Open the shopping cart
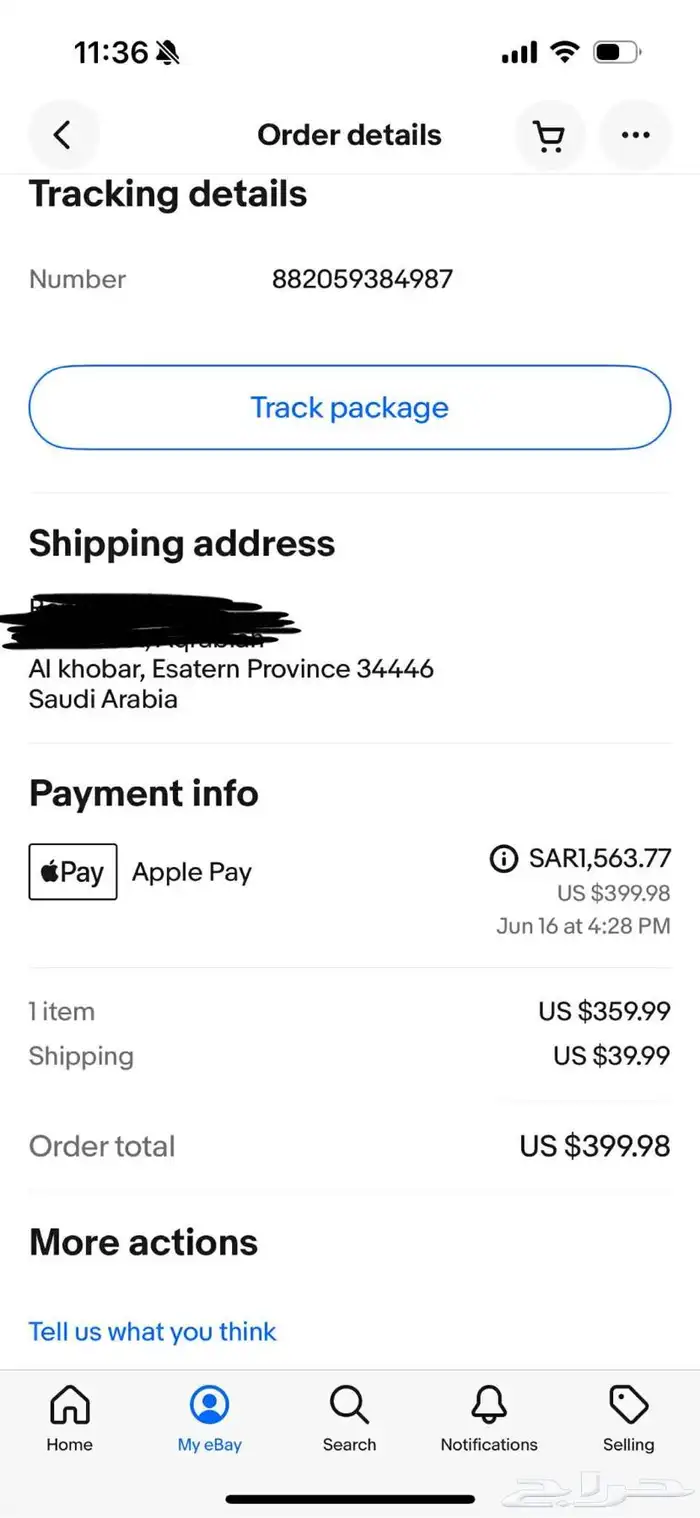 click(x=548, y=135)
